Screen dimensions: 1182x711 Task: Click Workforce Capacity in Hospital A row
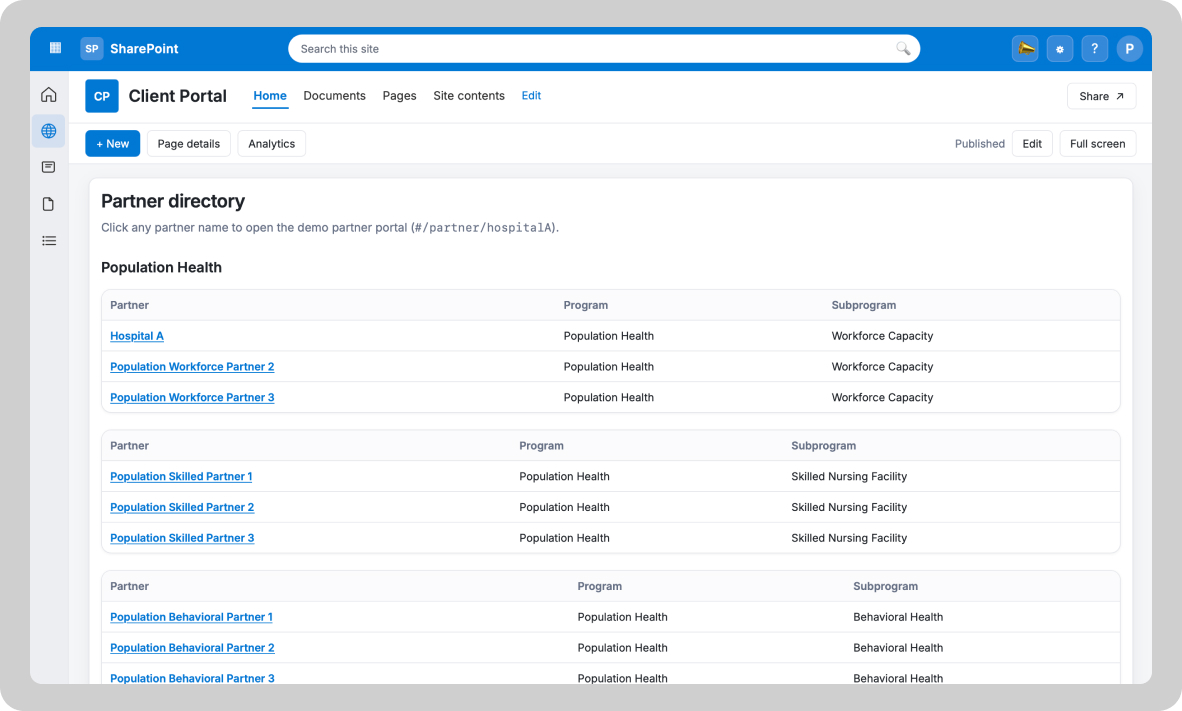[x=882, y=336]
